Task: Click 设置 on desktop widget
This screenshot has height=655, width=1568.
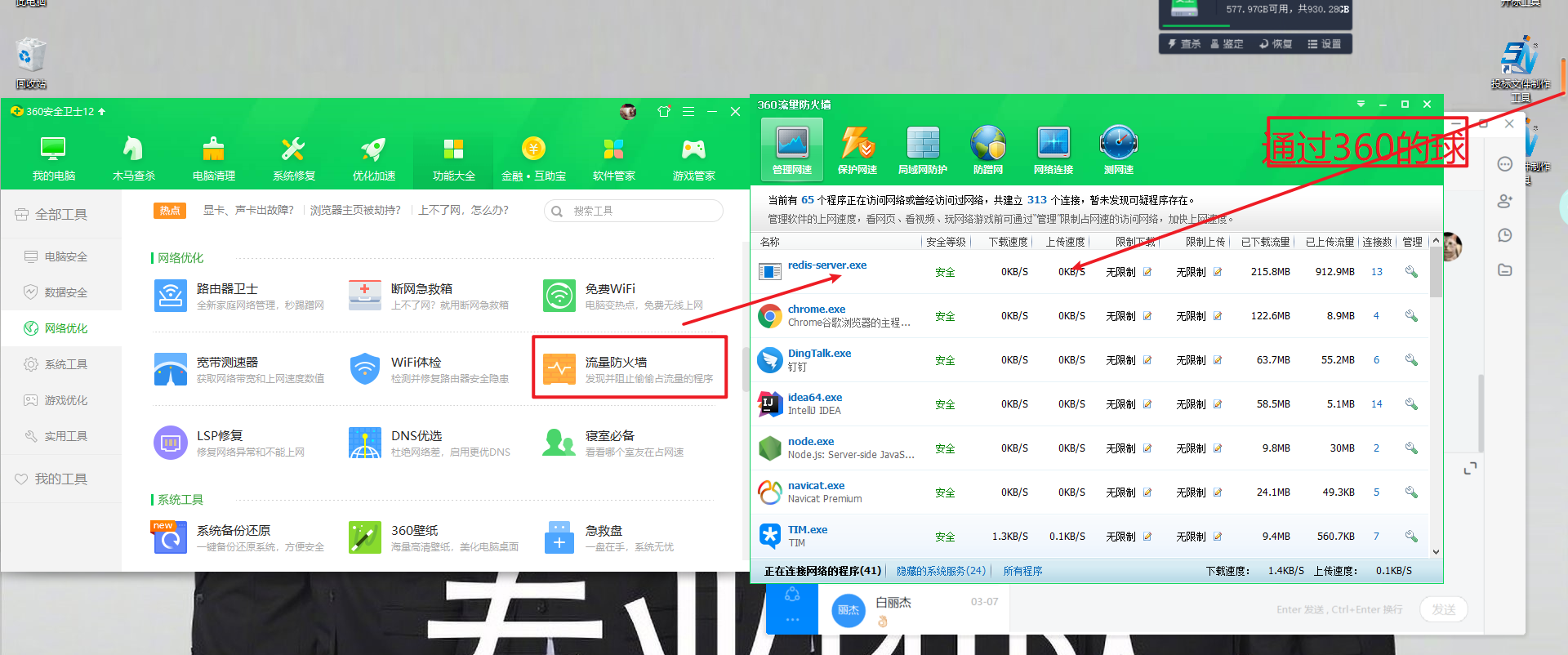Action: [1325, 44]
